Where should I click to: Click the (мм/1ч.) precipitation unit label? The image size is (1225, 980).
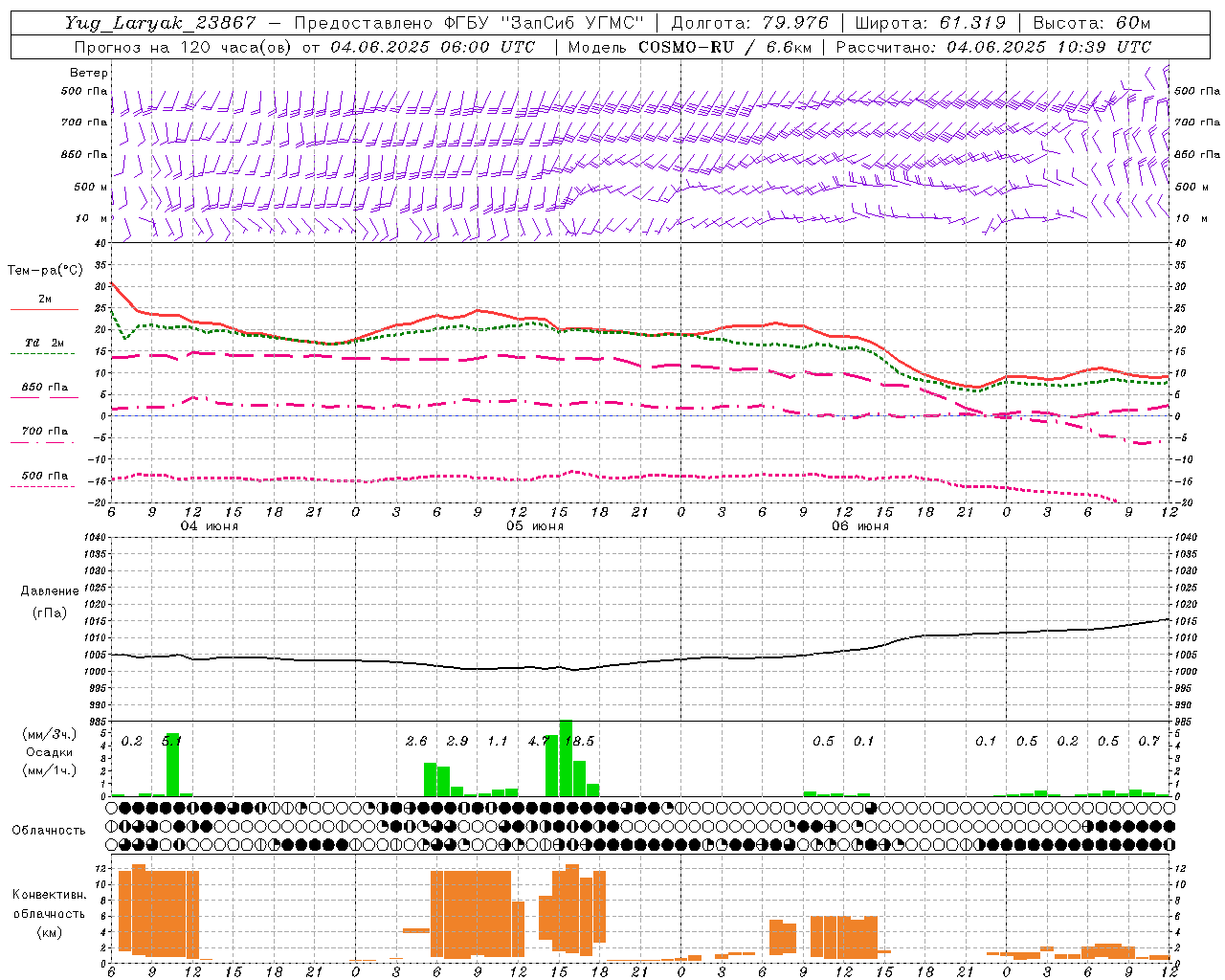(x=50, y=769)
